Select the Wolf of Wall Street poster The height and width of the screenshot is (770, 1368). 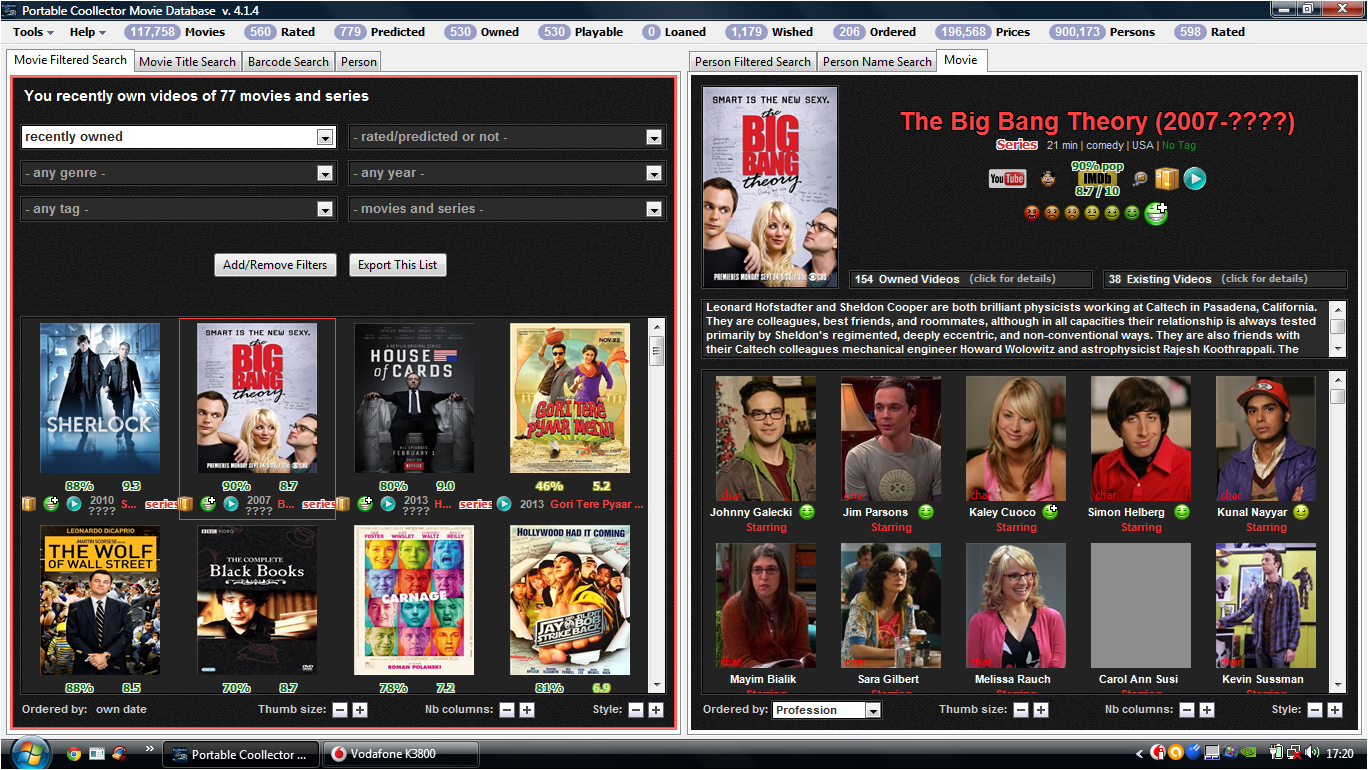100,600
